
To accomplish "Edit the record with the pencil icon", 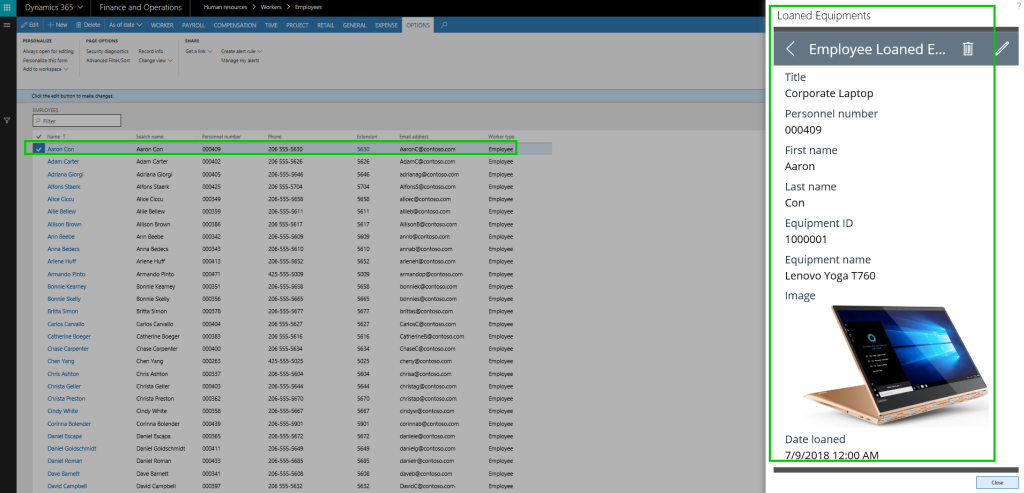I will pos(1002,49).
